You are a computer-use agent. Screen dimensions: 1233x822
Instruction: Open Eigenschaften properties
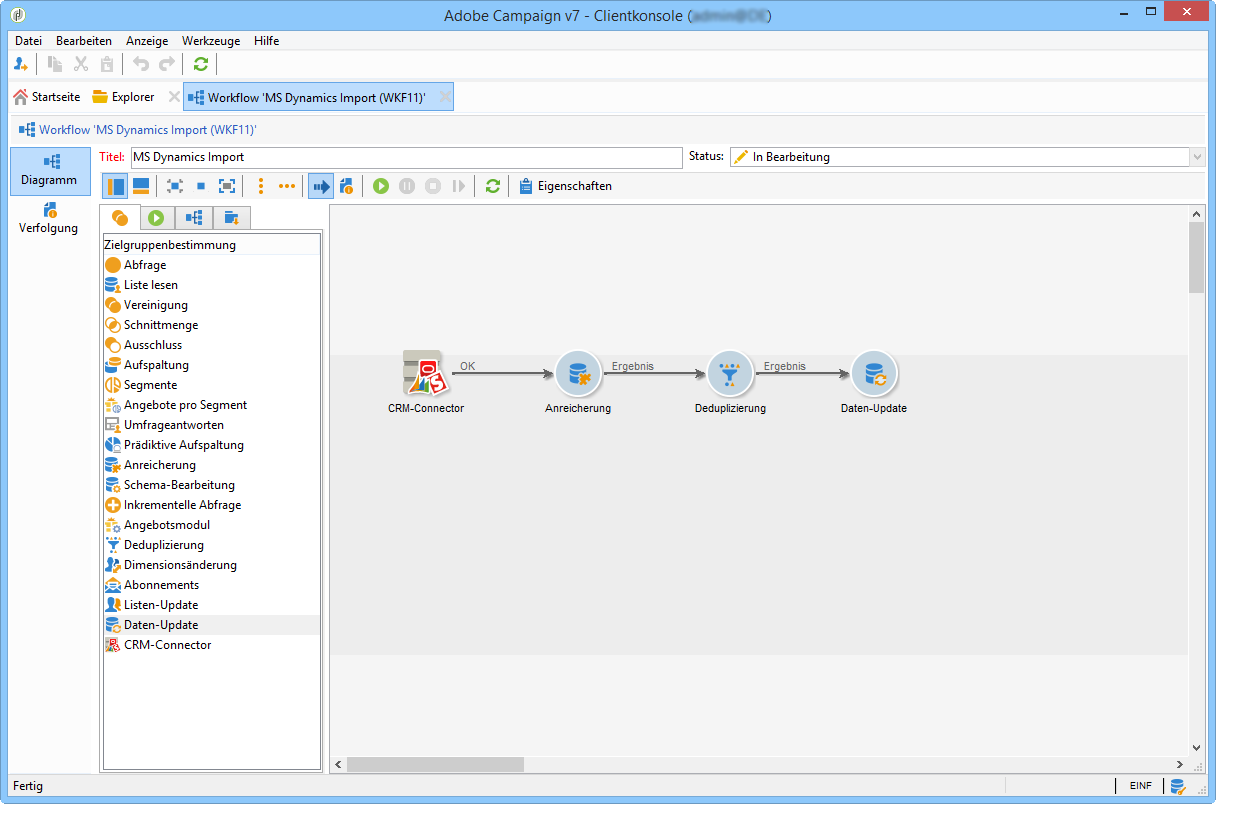pyautogui.click(x=565, y=186)
